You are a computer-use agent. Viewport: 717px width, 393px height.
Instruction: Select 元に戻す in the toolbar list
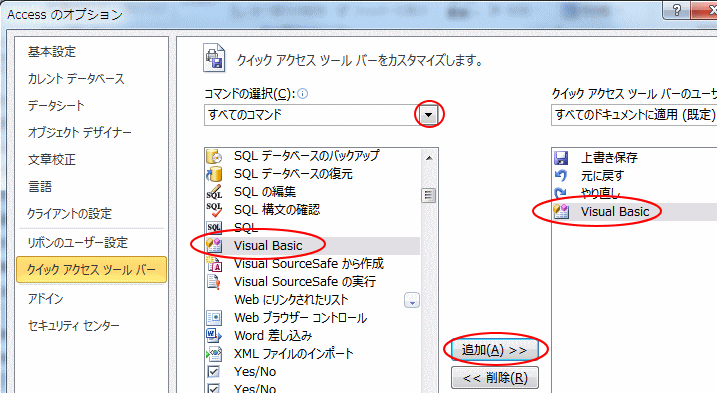point(635,176)
